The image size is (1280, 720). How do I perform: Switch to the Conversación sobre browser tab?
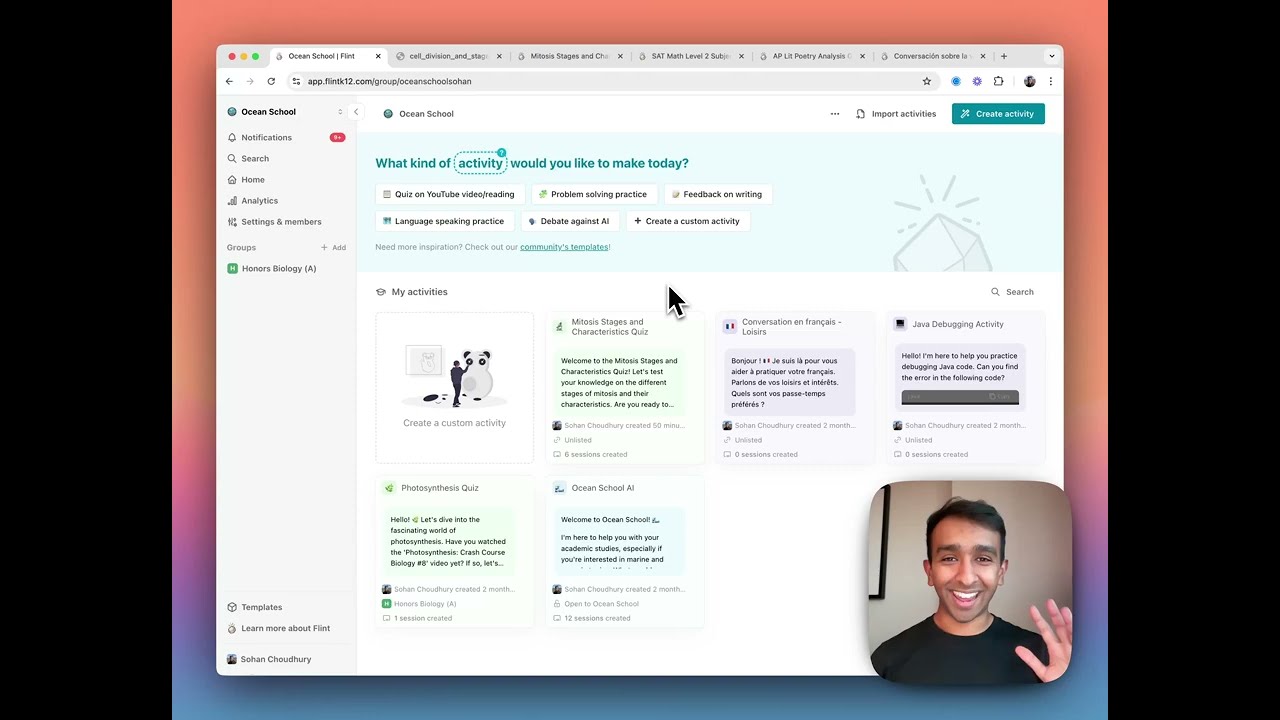tap(932, 56)
